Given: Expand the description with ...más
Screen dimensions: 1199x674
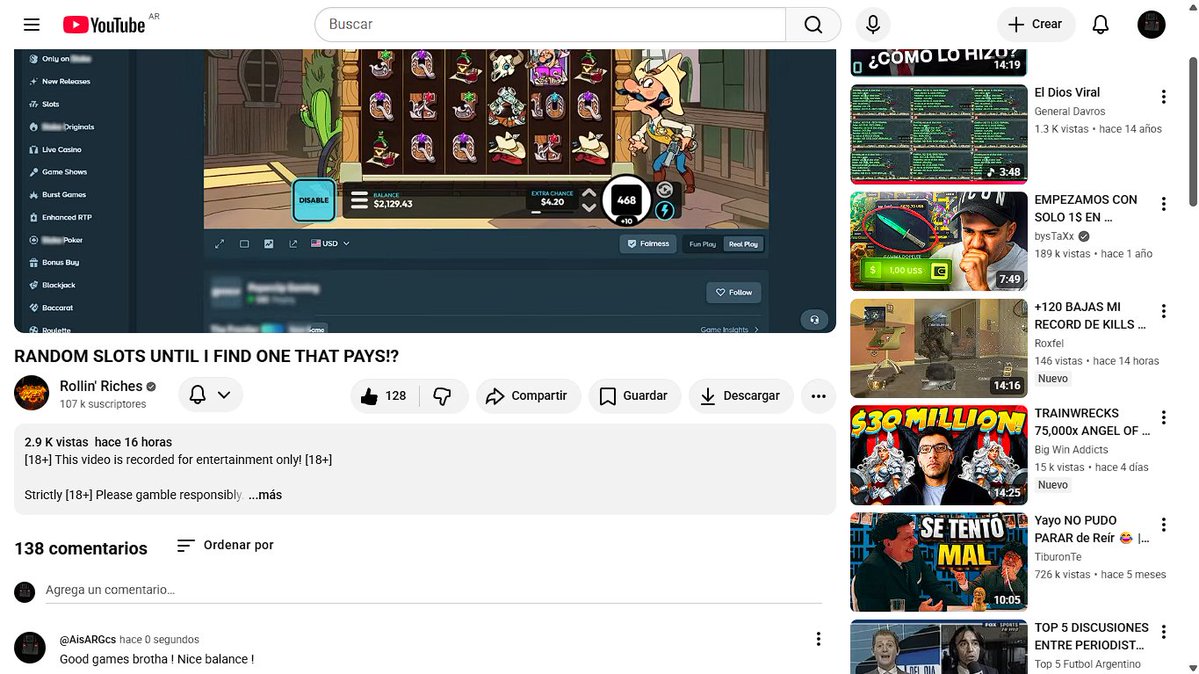Looking at the screenshot, I should click(x=265, y=495).
